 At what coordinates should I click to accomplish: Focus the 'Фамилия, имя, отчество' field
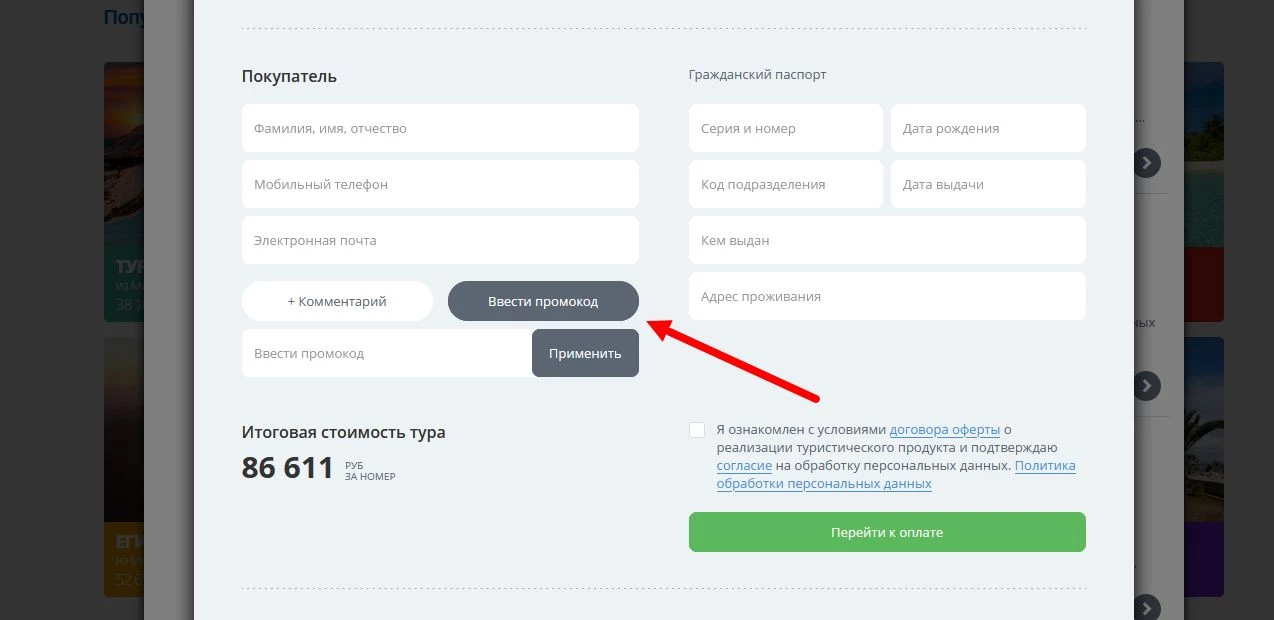click(x=440, y=128)
